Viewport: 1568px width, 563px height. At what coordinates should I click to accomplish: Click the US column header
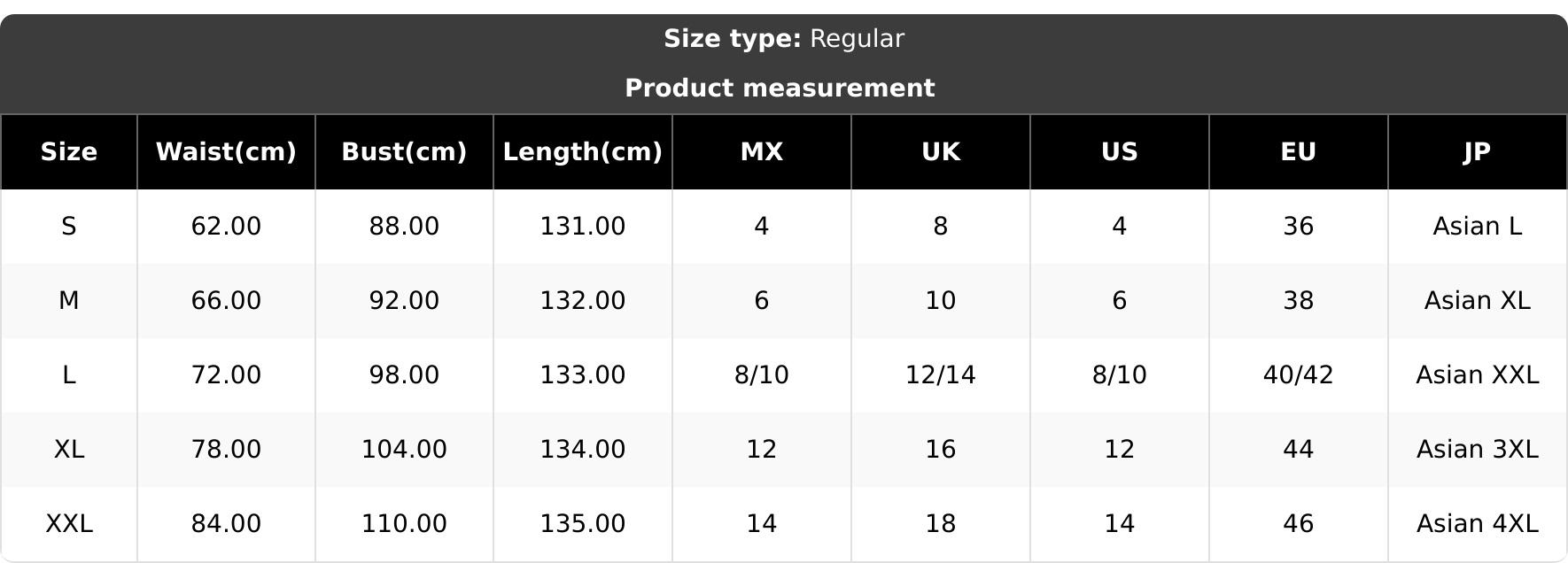(1120, 151)
